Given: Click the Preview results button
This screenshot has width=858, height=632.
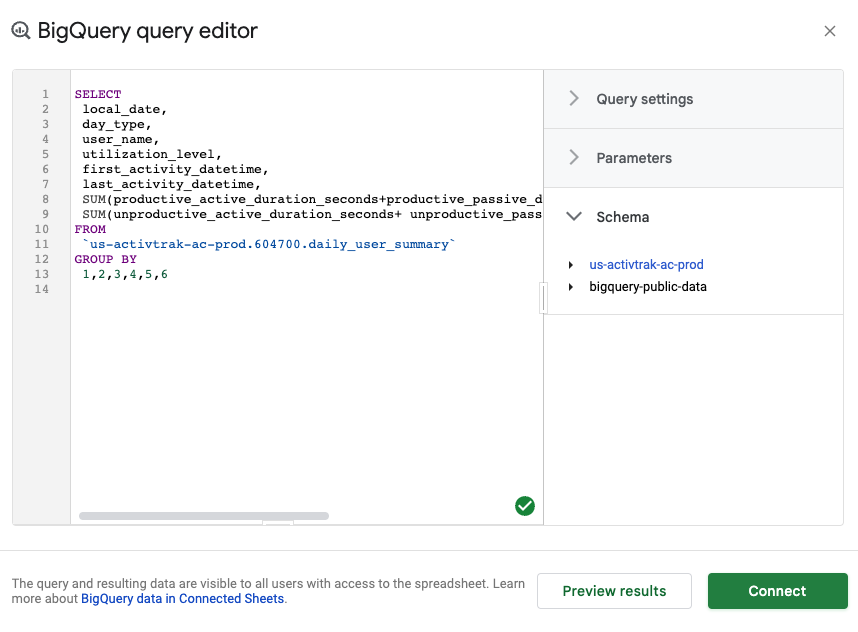Looking at the screenshot, I should pyautogui.click(x=614, y=591).
